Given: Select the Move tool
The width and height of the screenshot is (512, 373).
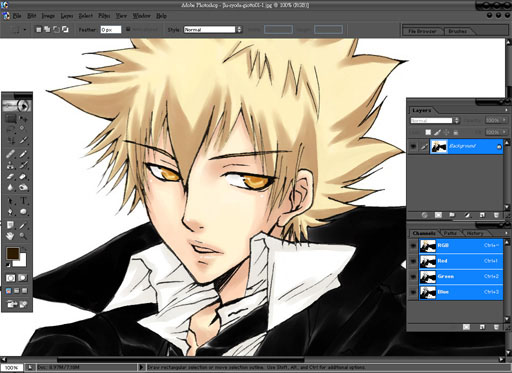Looking at the screenshot, I should click(23, 119).
